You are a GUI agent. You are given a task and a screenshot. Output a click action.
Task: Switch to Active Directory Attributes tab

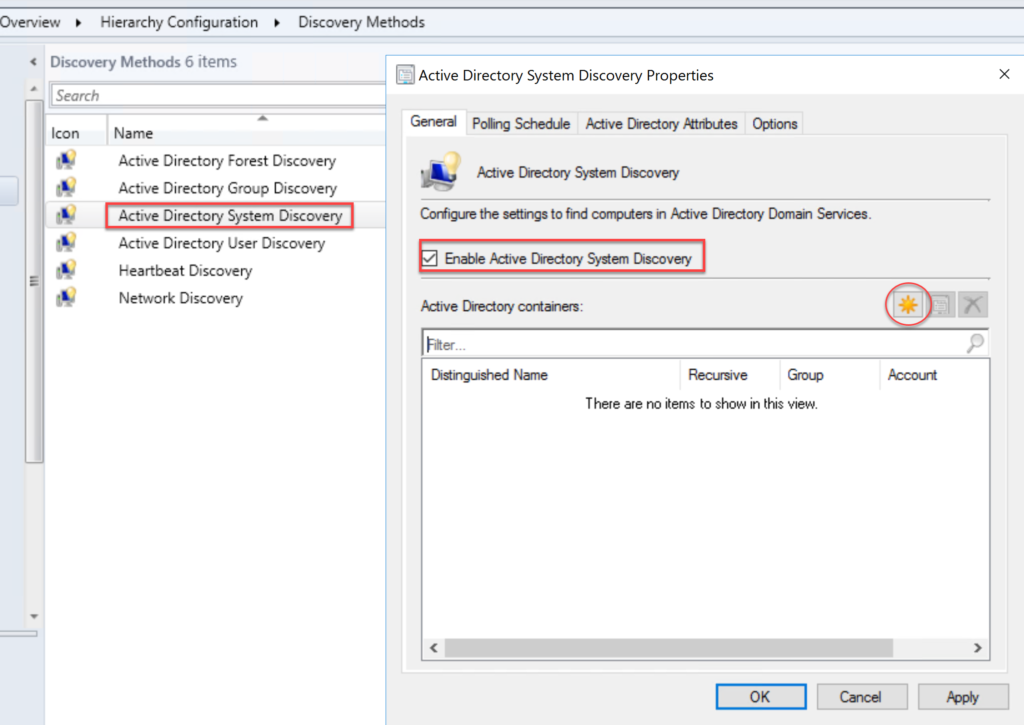tap(661, 124)
